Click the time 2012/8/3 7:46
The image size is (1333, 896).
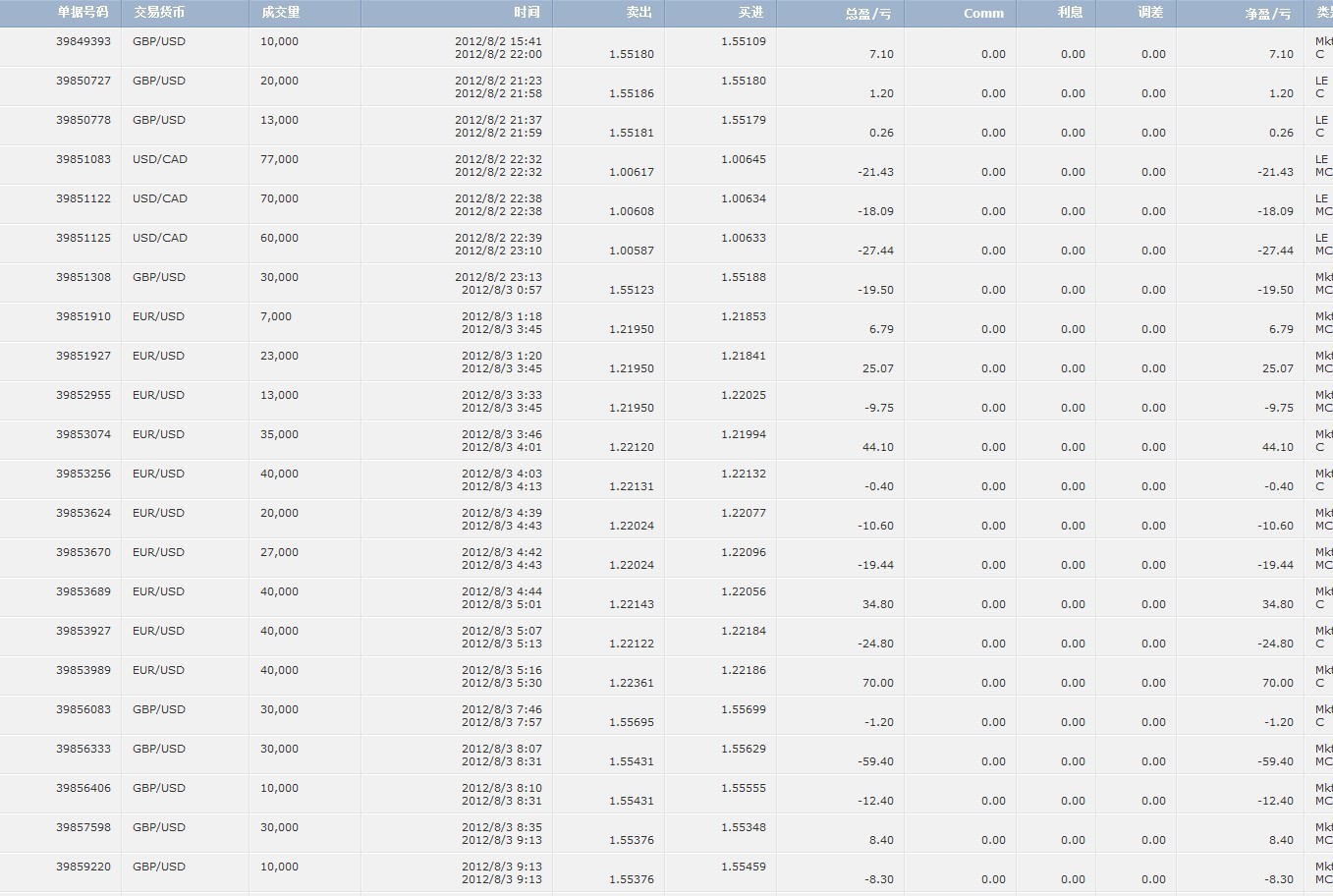point(502,709)
